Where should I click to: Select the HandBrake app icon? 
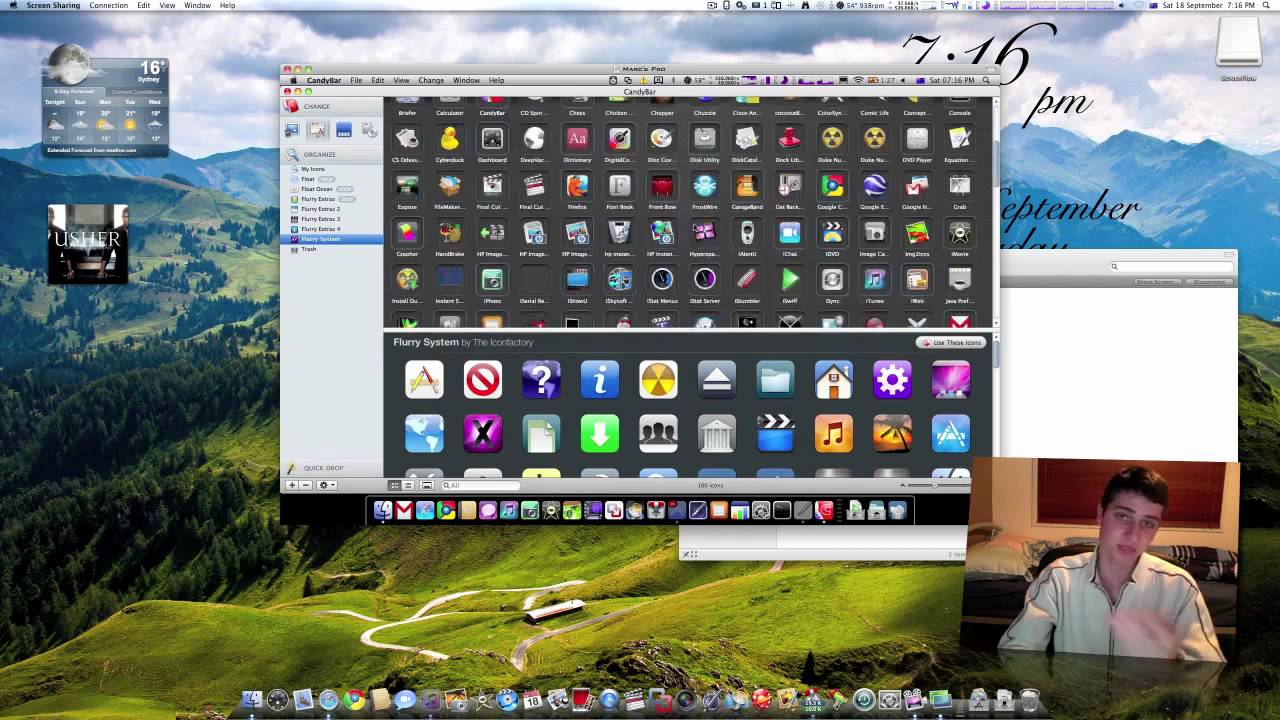point(450,232)
